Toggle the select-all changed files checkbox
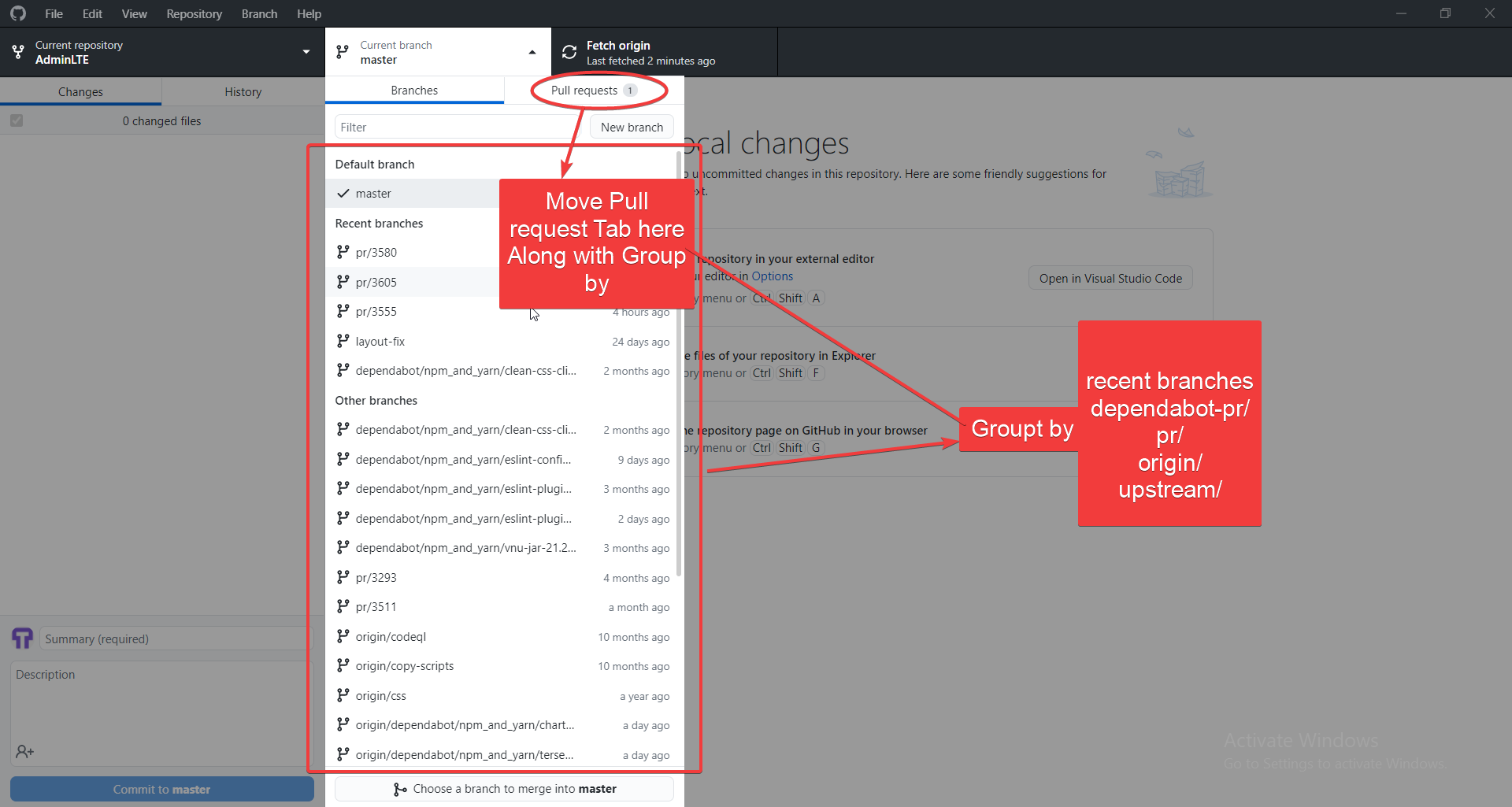 tap(17, 120)
